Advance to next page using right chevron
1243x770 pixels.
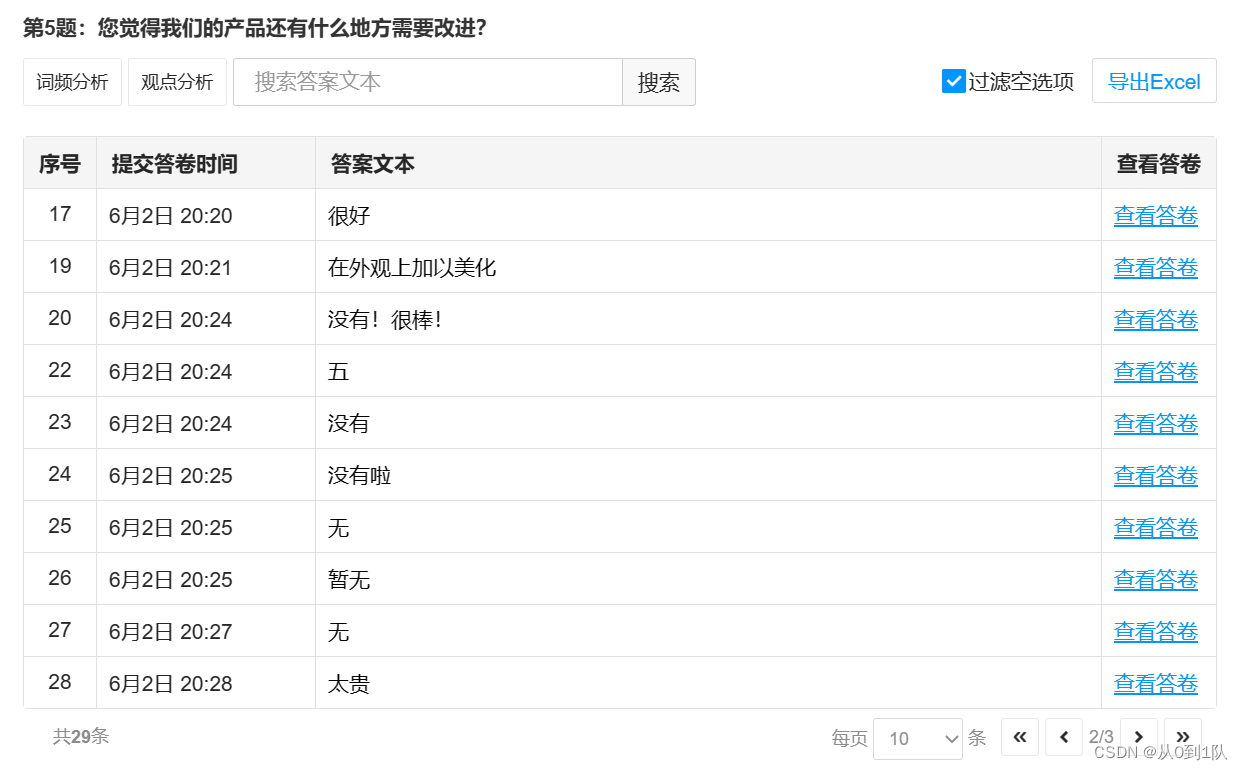(1139, 737)
